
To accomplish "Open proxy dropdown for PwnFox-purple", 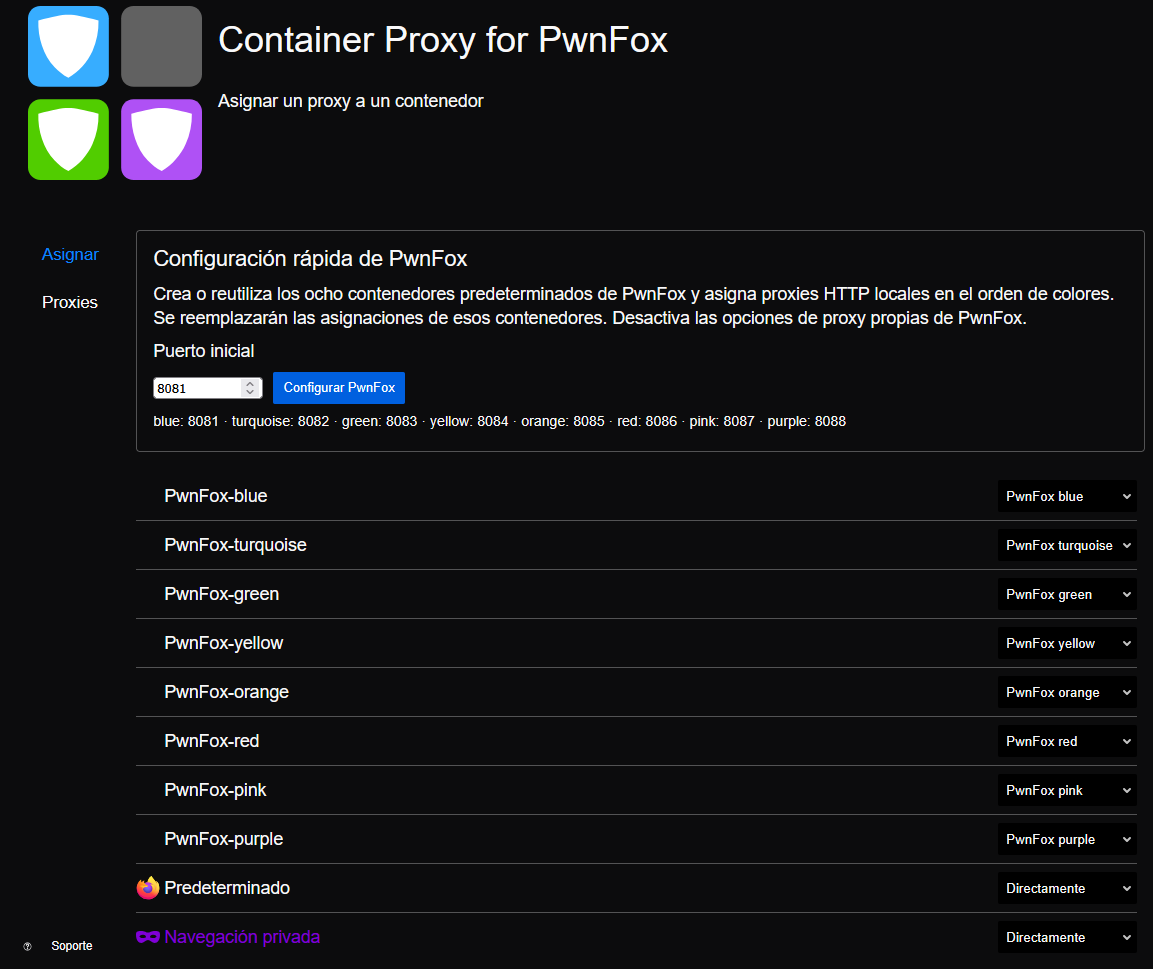I will coord(1067,840).
